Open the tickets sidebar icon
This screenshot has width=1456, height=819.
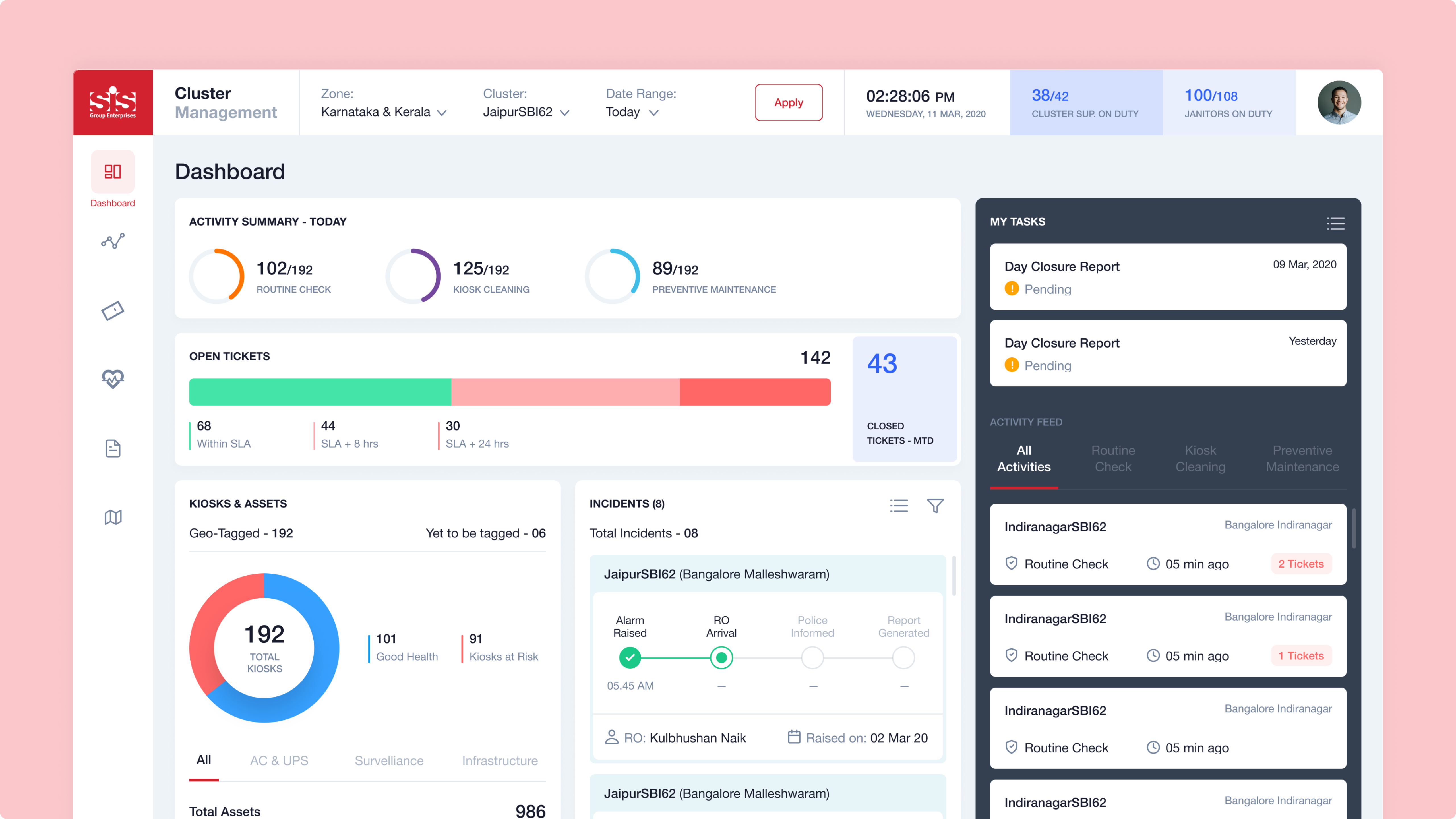(113, 310)
